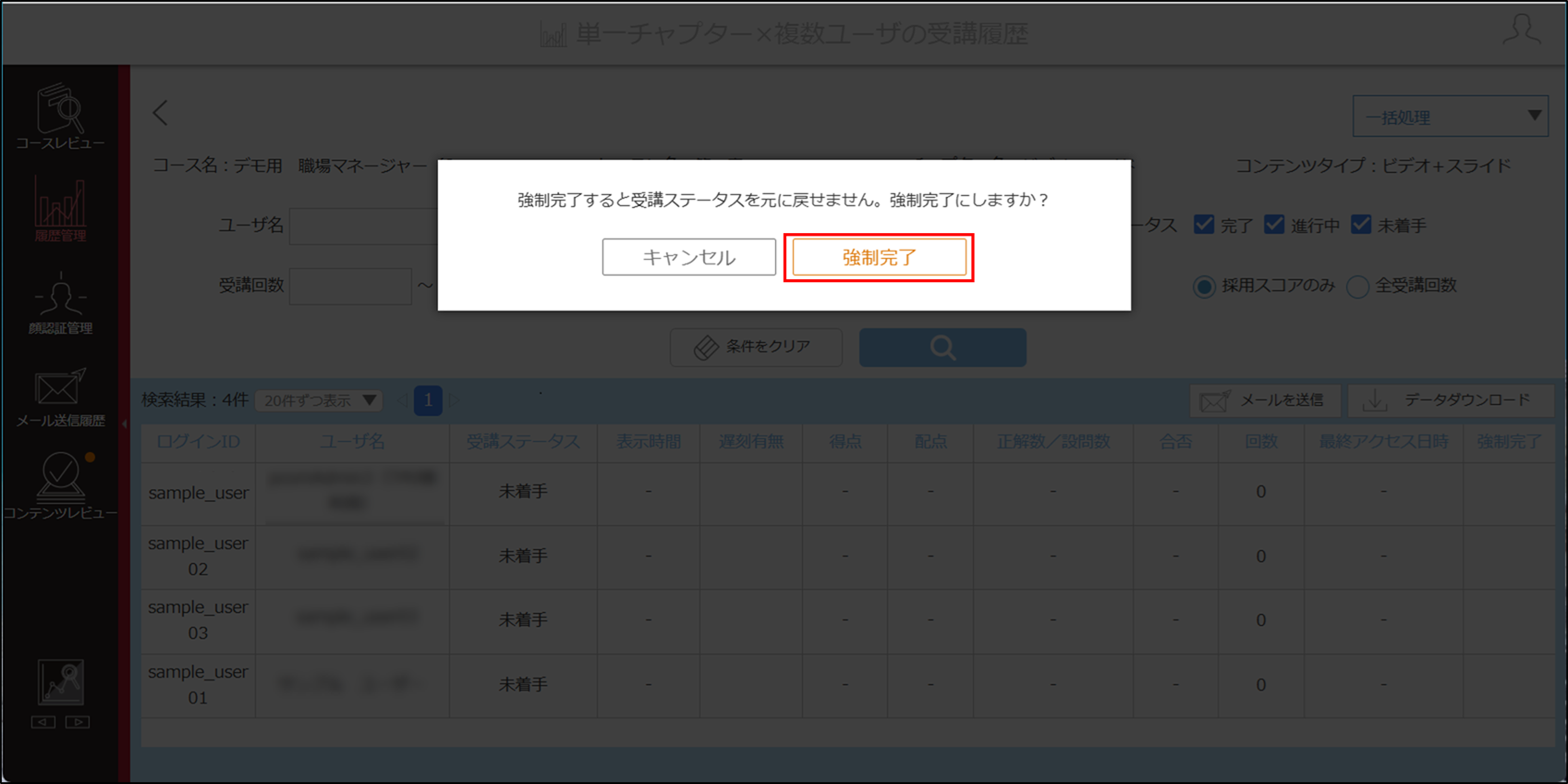Image resolution: width=1568 pixels, height=784 pixels.
Task: Click the 合否 column header
Action: point(1175,442)
